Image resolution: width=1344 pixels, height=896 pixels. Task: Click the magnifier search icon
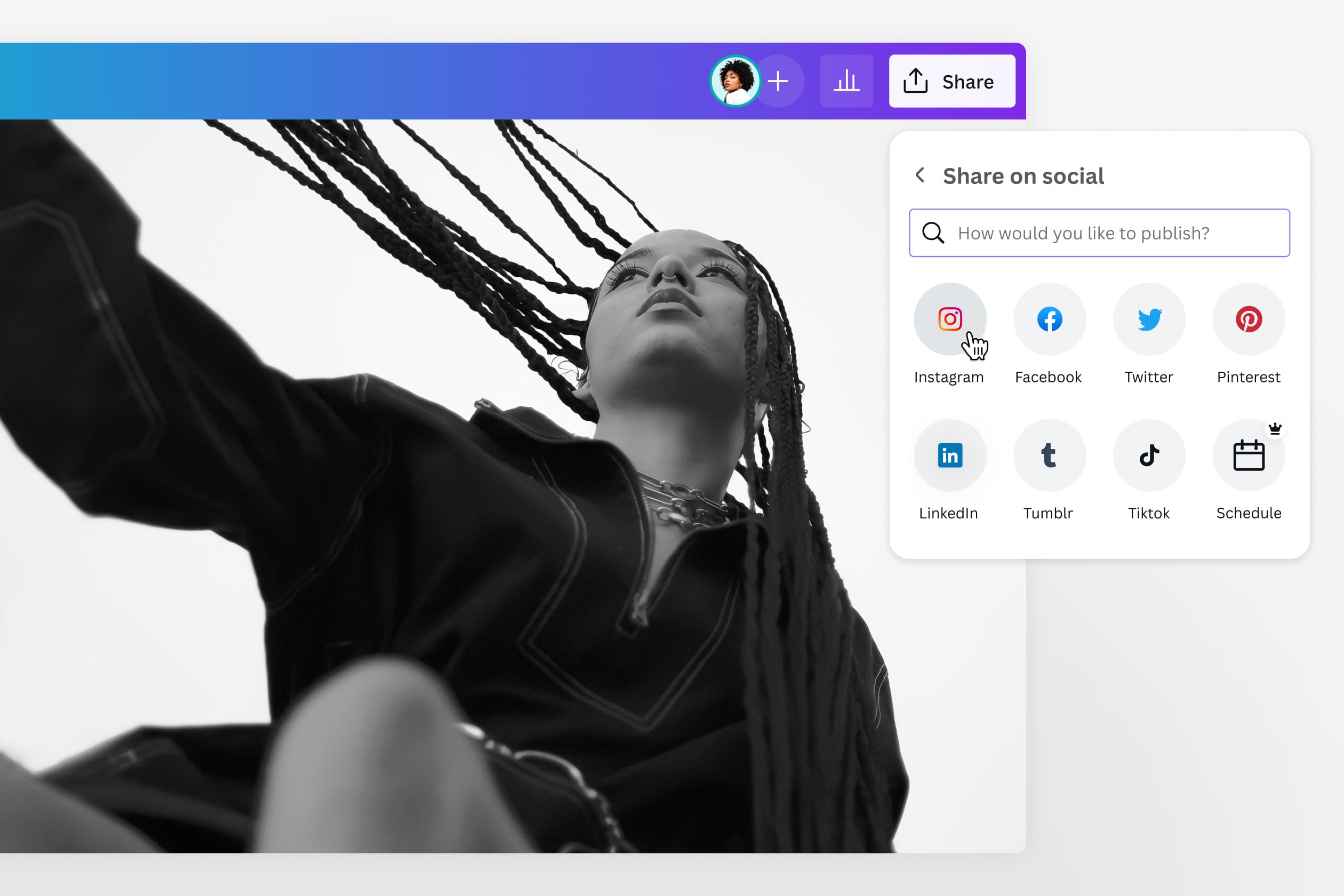click(933, 233)
